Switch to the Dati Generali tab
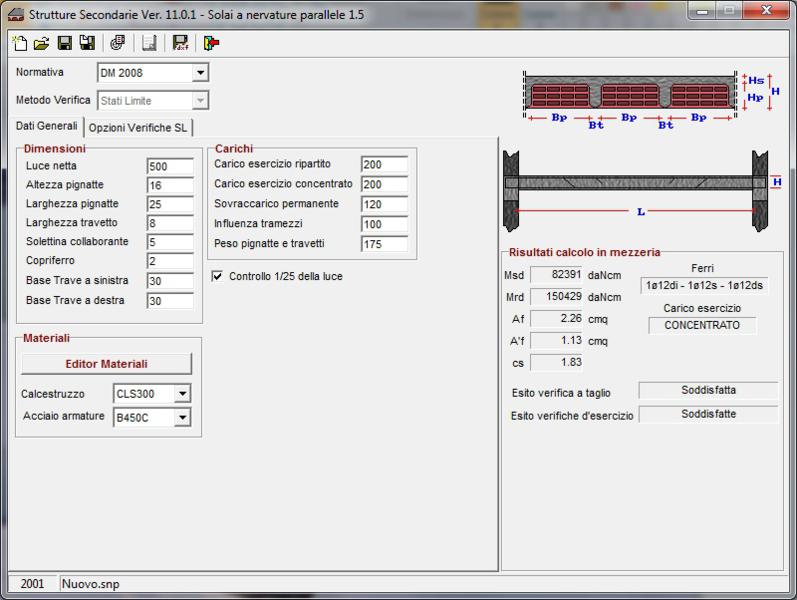 pos(46,126)
